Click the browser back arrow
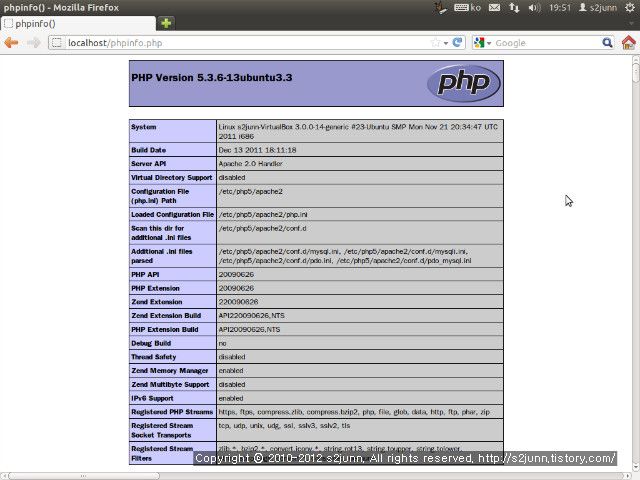The height and width of the screenshot is (480, 640). (11, 42)
